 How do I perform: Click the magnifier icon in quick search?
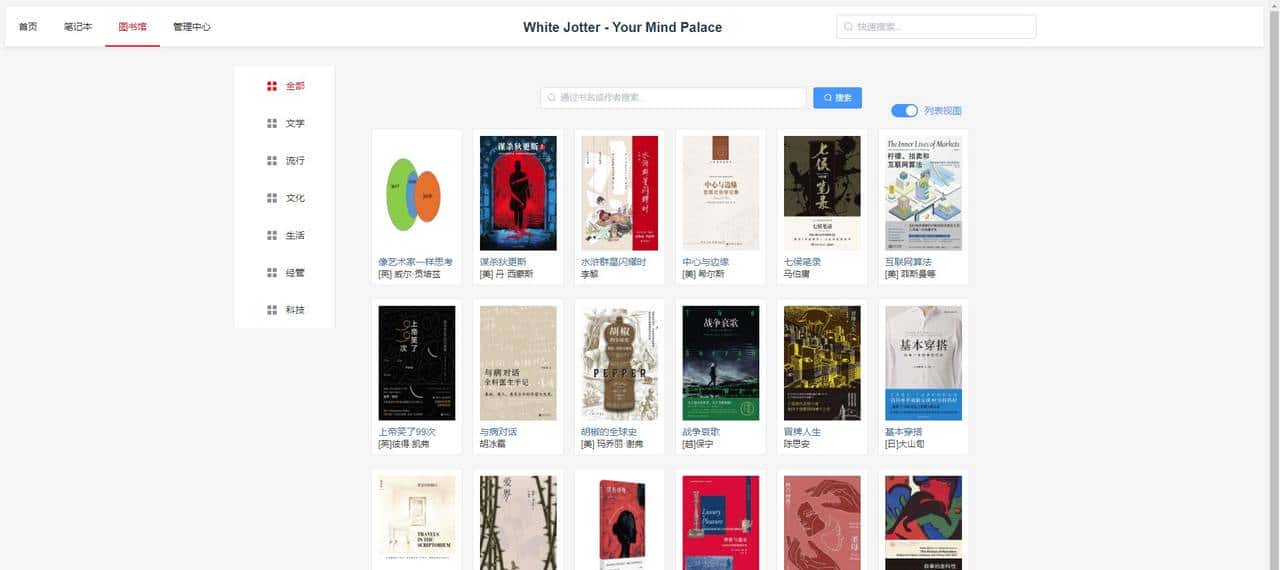click(x=849, y=27)
